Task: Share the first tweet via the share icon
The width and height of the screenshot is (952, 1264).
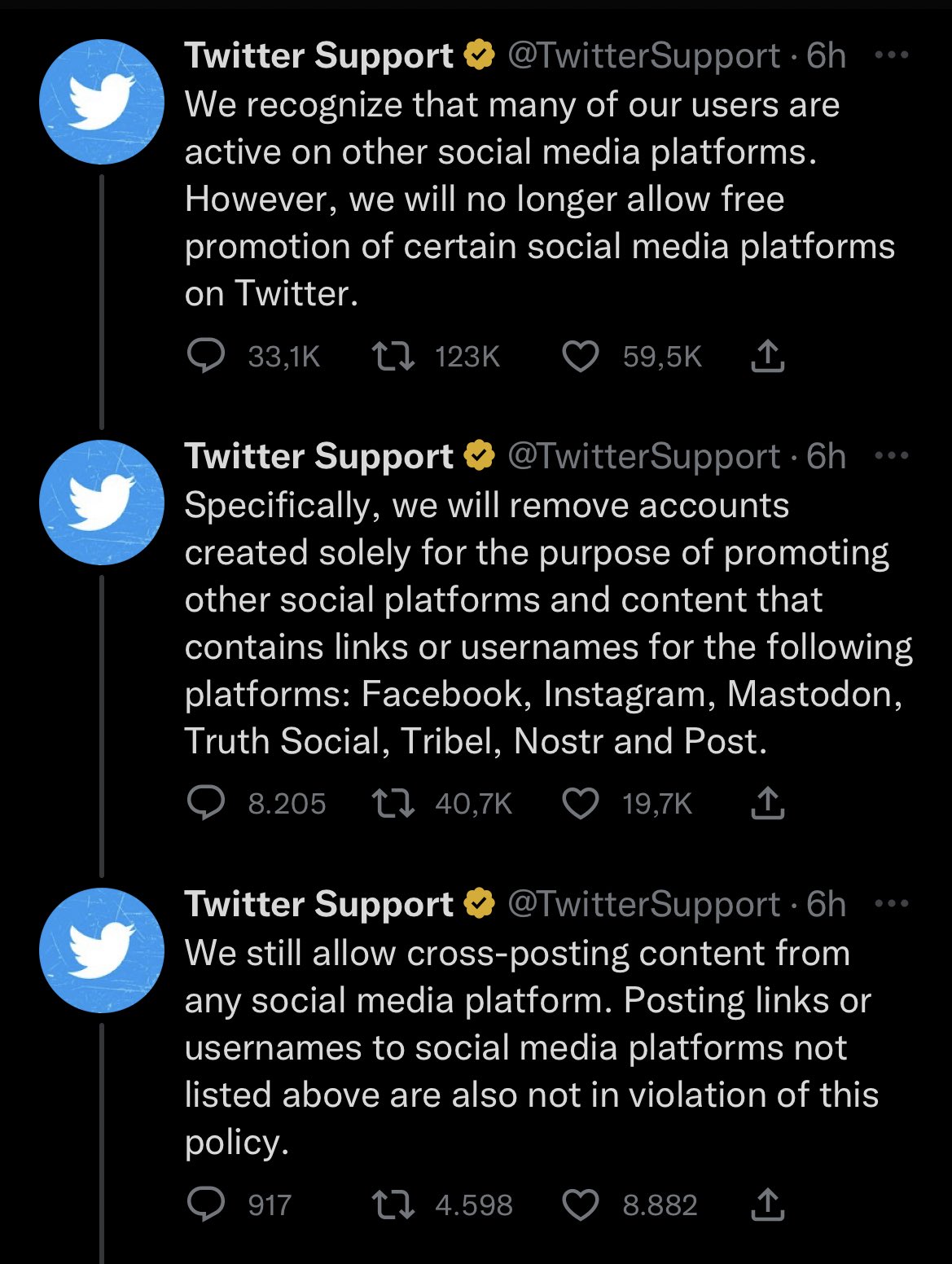Action: tap(769, 354)
